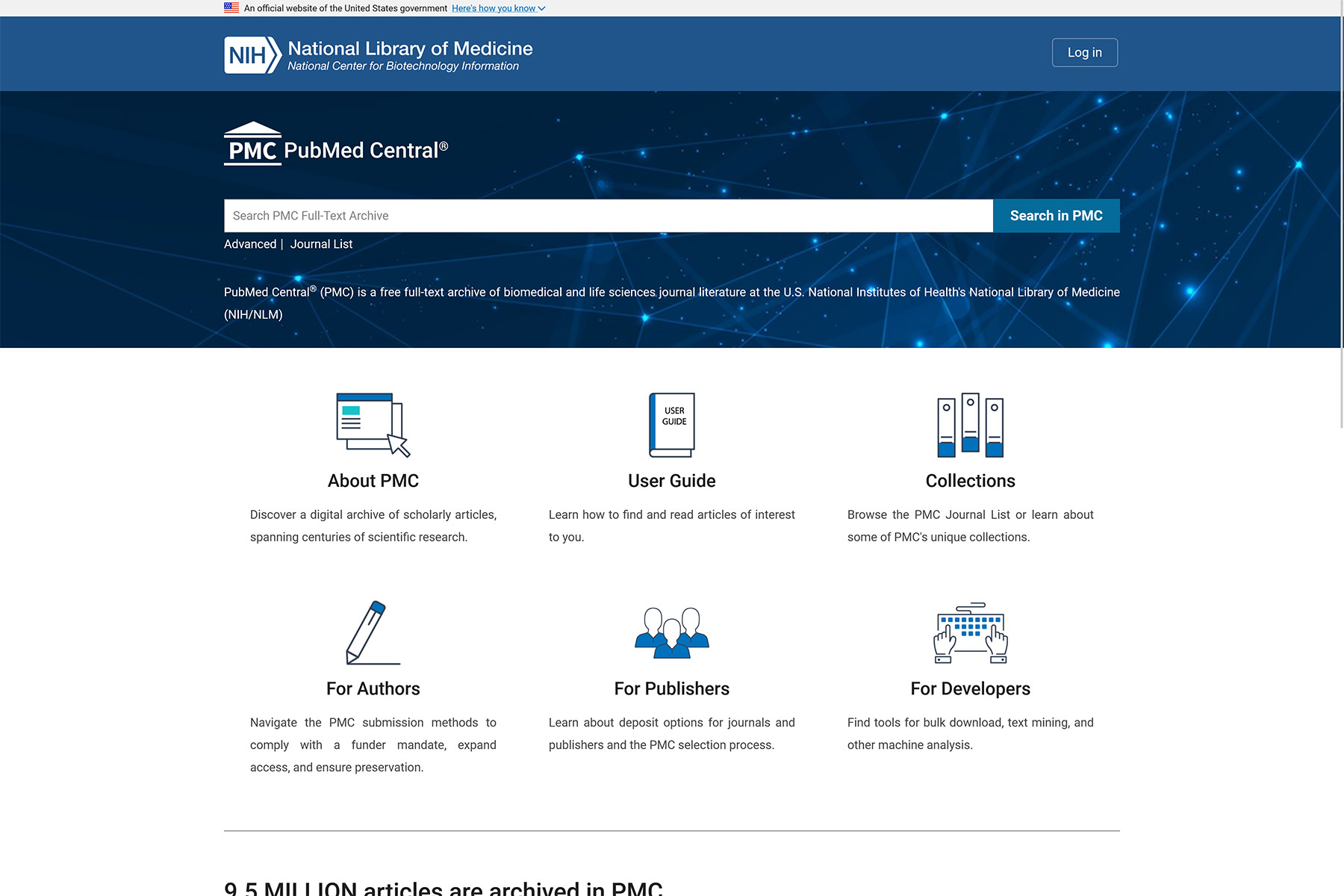Click the "9.5 MILLION articles are archived" heading
Image resolution: width=1344 pixels, height=896 pixels.
pyautogui.click(x=444, y=887)
